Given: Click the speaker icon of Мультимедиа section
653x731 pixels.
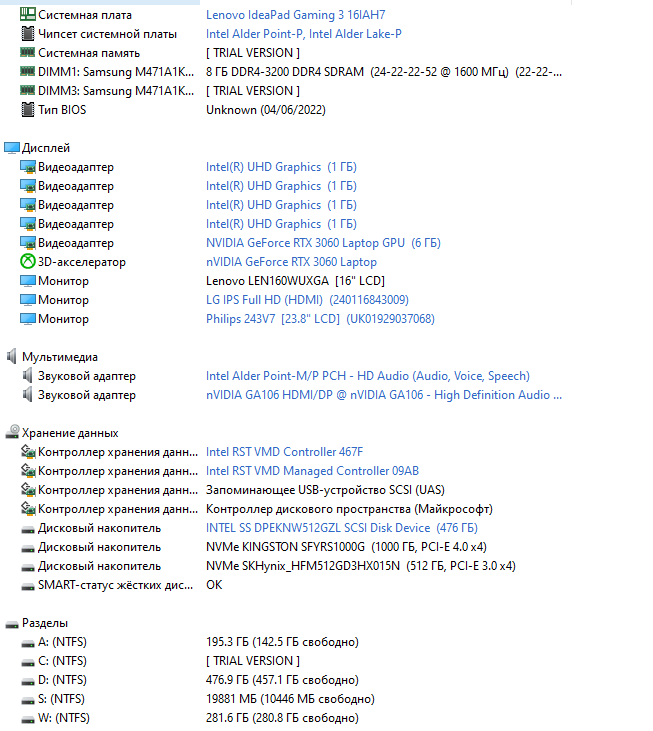Looking at the screenshot, I should (12, 357).
